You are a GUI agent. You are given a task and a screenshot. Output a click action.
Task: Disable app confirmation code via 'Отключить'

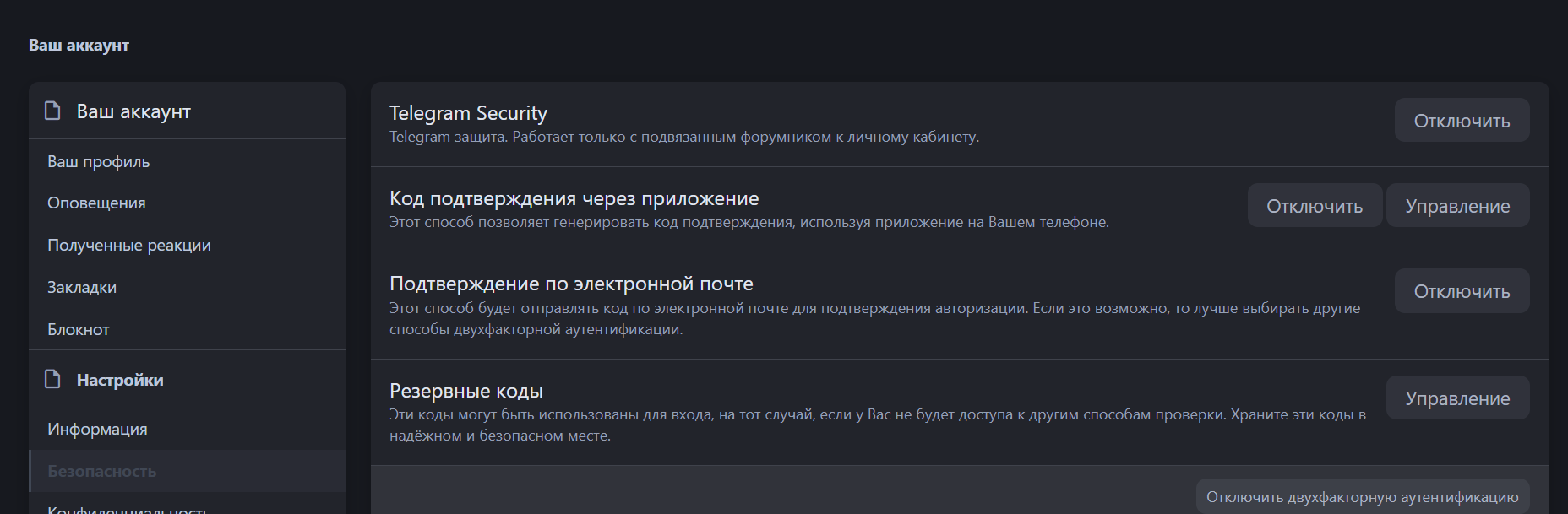coord(1314,206)
